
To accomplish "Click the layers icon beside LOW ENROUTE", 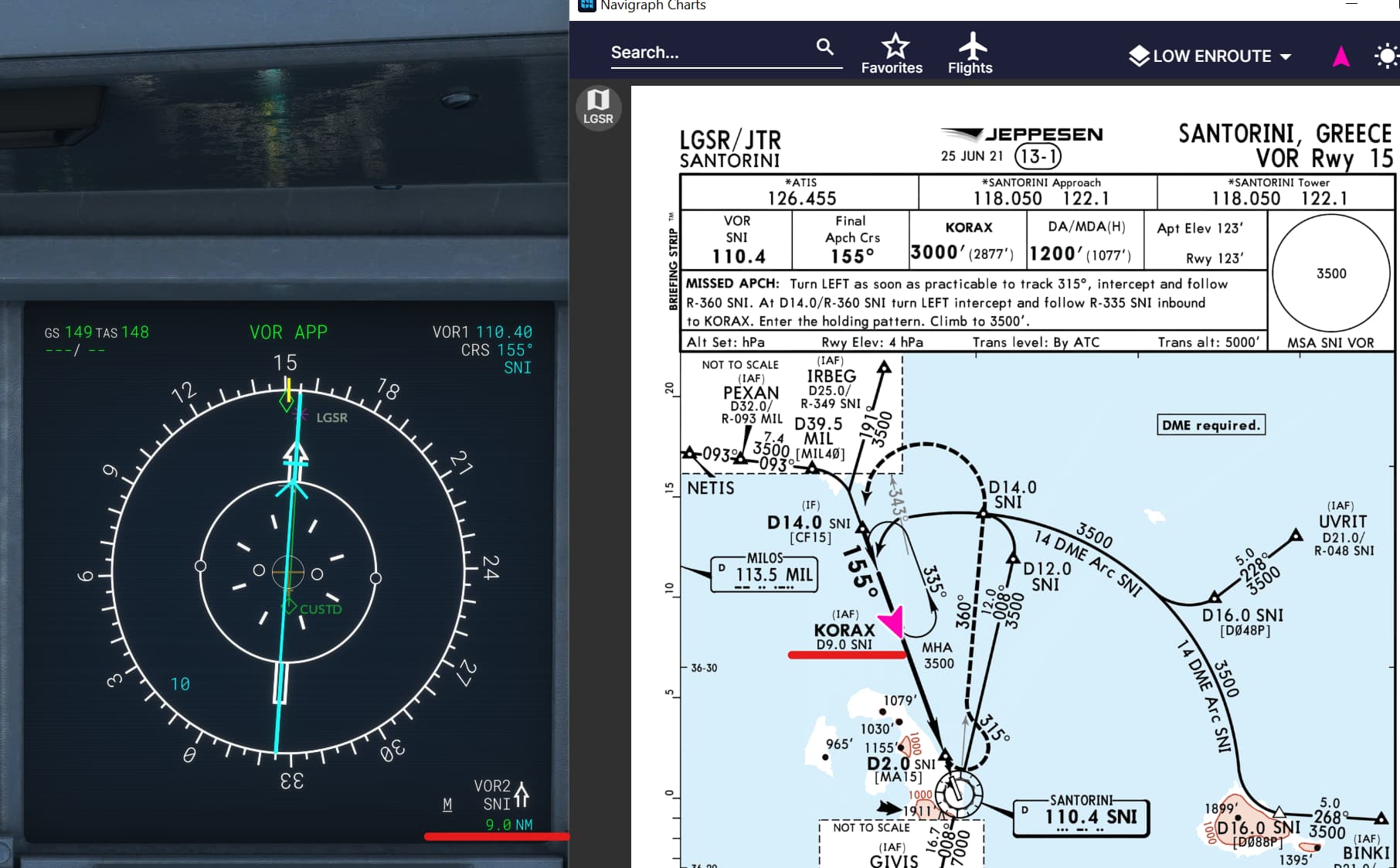I will [x=1139, y=56].
